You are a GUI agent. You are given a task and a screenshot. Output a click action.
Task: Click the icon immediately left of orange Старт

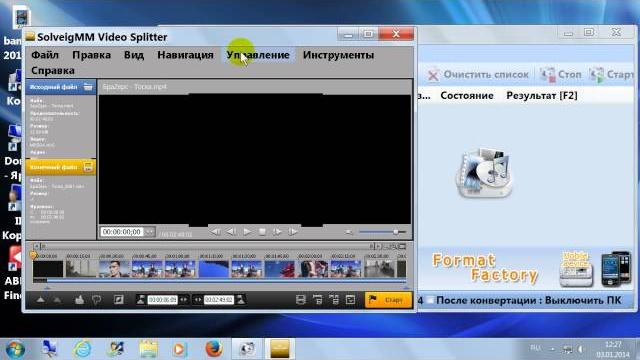pyautogui.click(x=350, y=300)
